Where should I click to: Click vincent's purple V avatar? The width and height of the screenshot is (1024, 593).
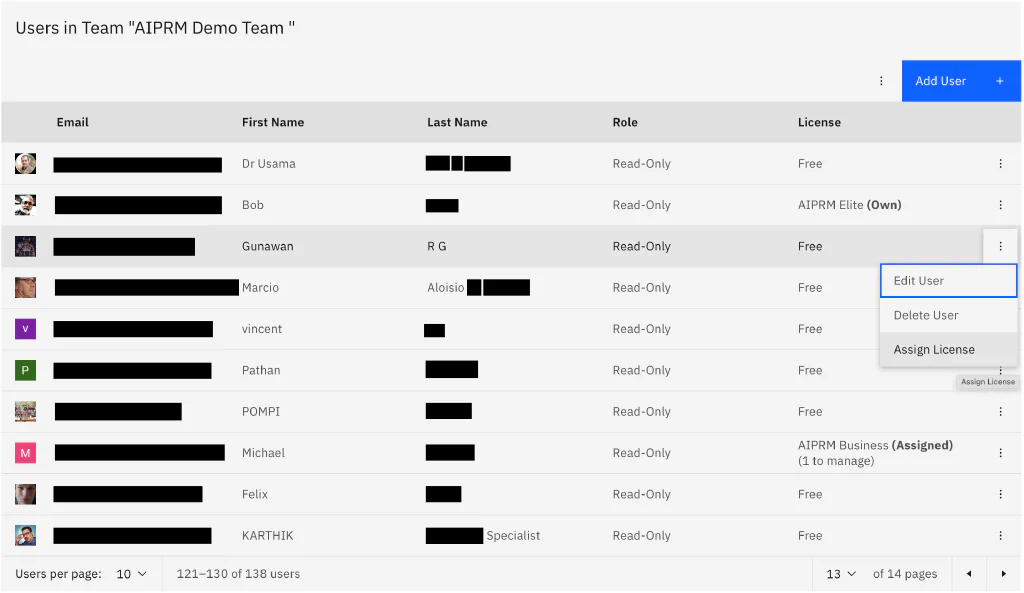point(26,329)
